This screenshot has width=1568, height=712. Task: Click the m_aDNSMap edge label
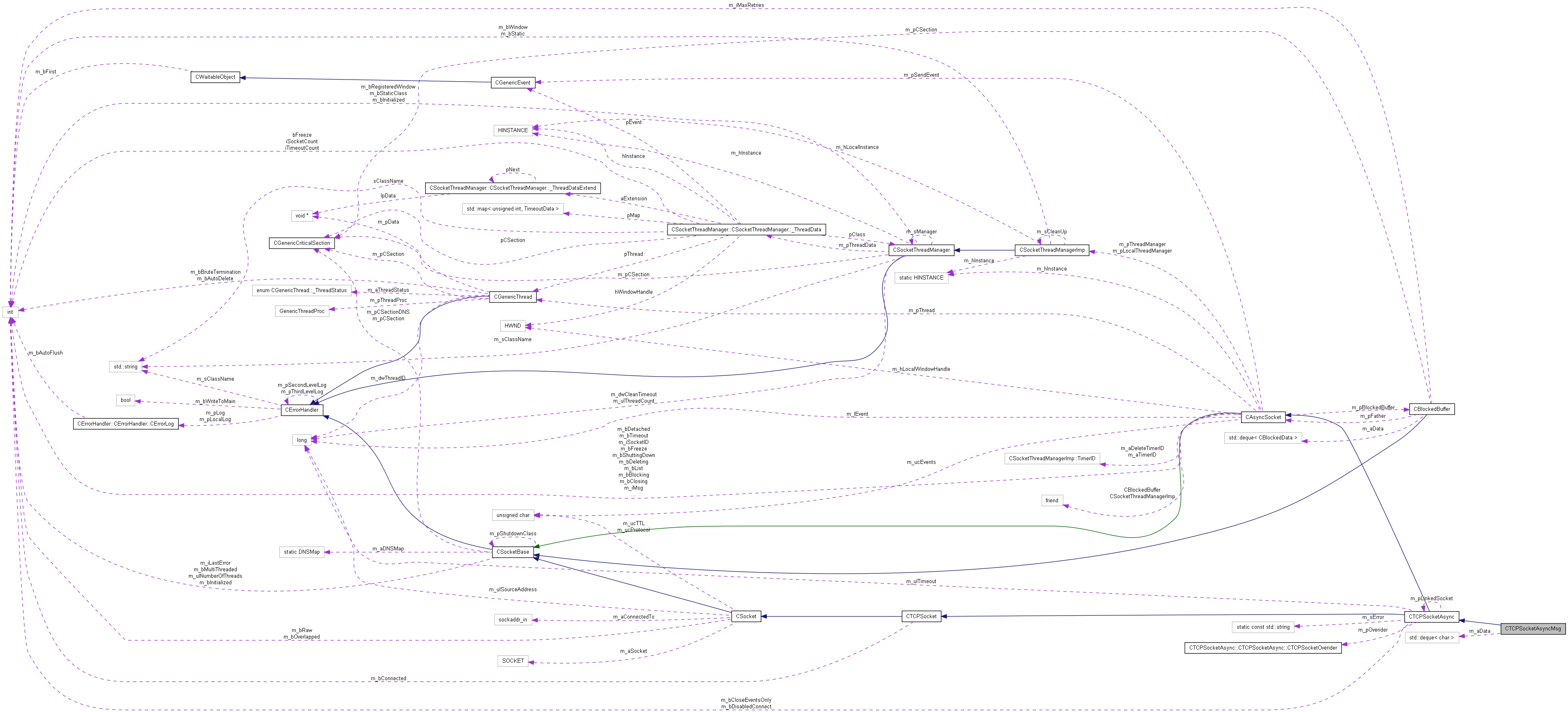coord(388,549)
